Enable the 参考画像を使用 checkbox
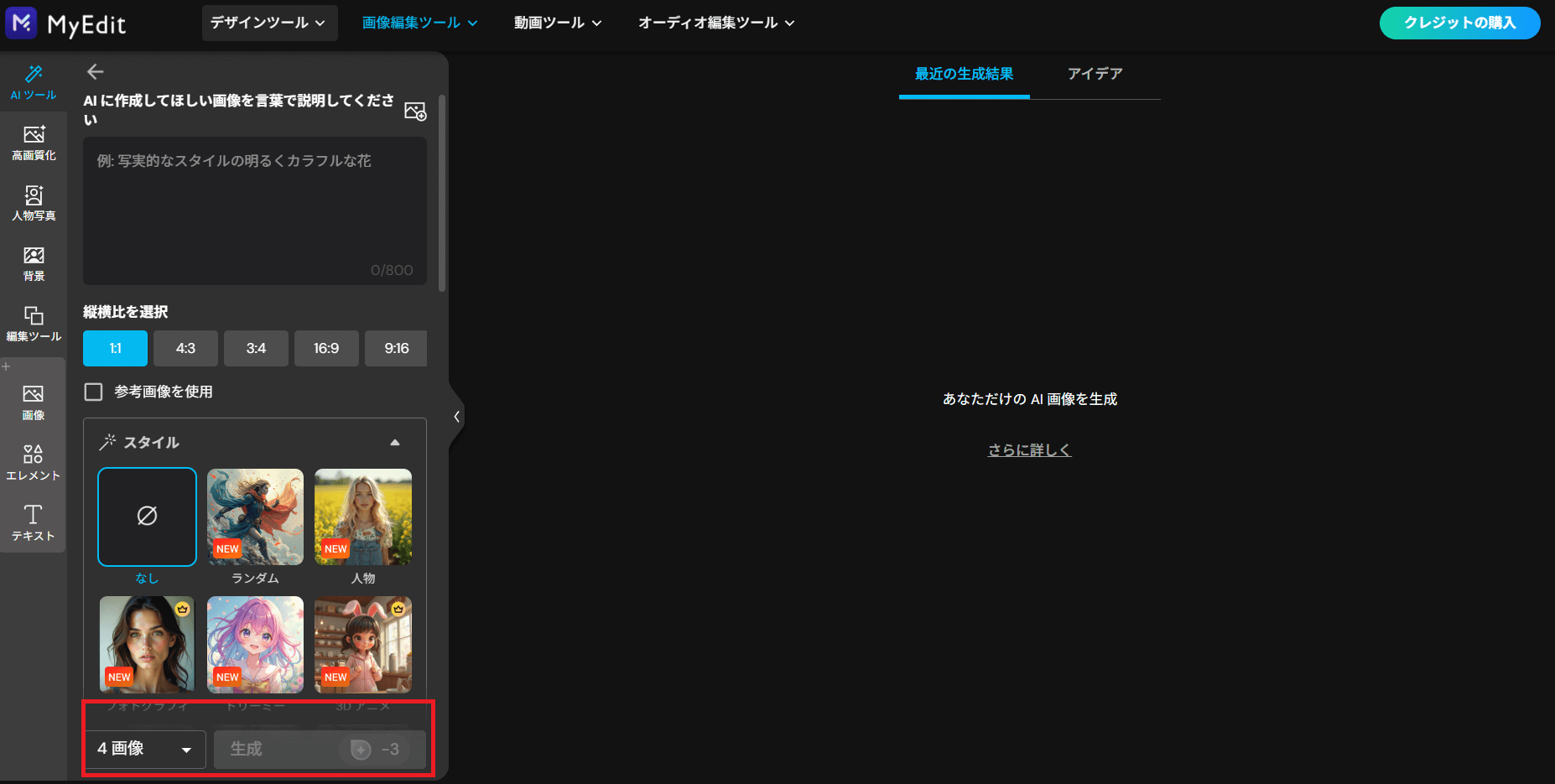Viewport: 1555px width, 784px height. [x=94, y=392]
